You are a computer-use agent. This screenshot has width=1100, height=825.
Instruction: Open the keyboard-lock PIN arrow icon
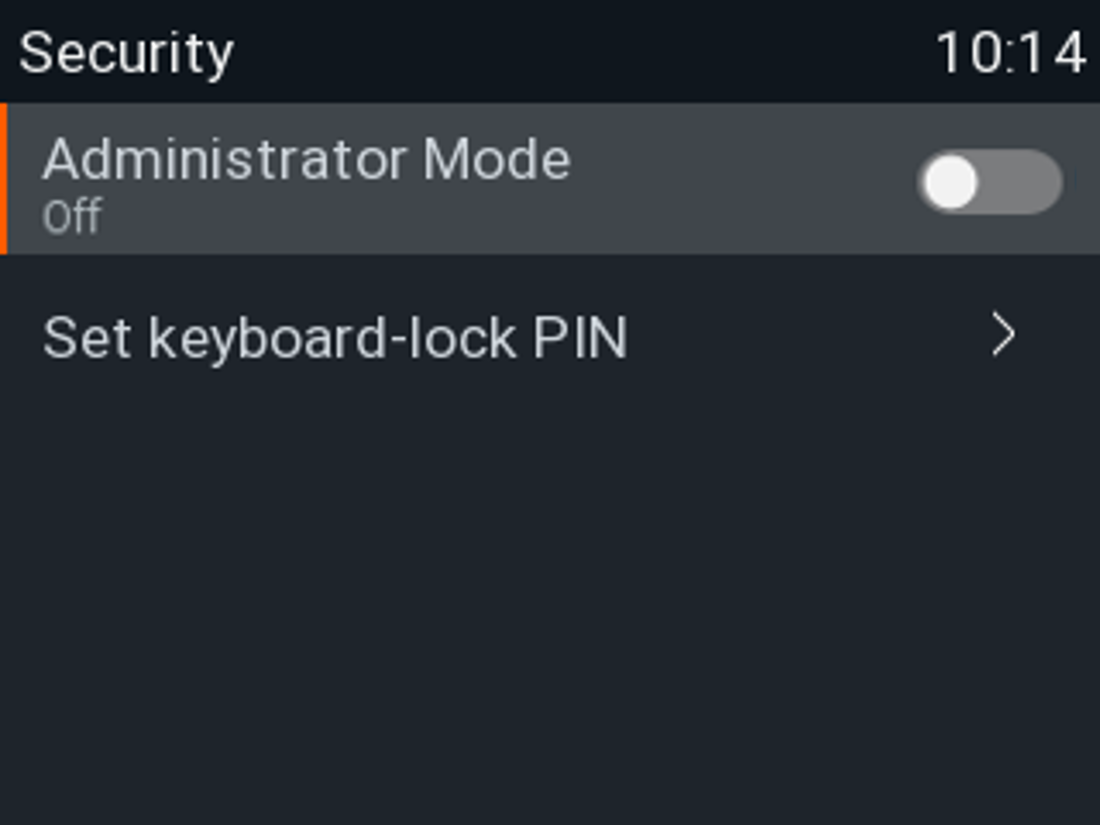(x=1003, y=337)
